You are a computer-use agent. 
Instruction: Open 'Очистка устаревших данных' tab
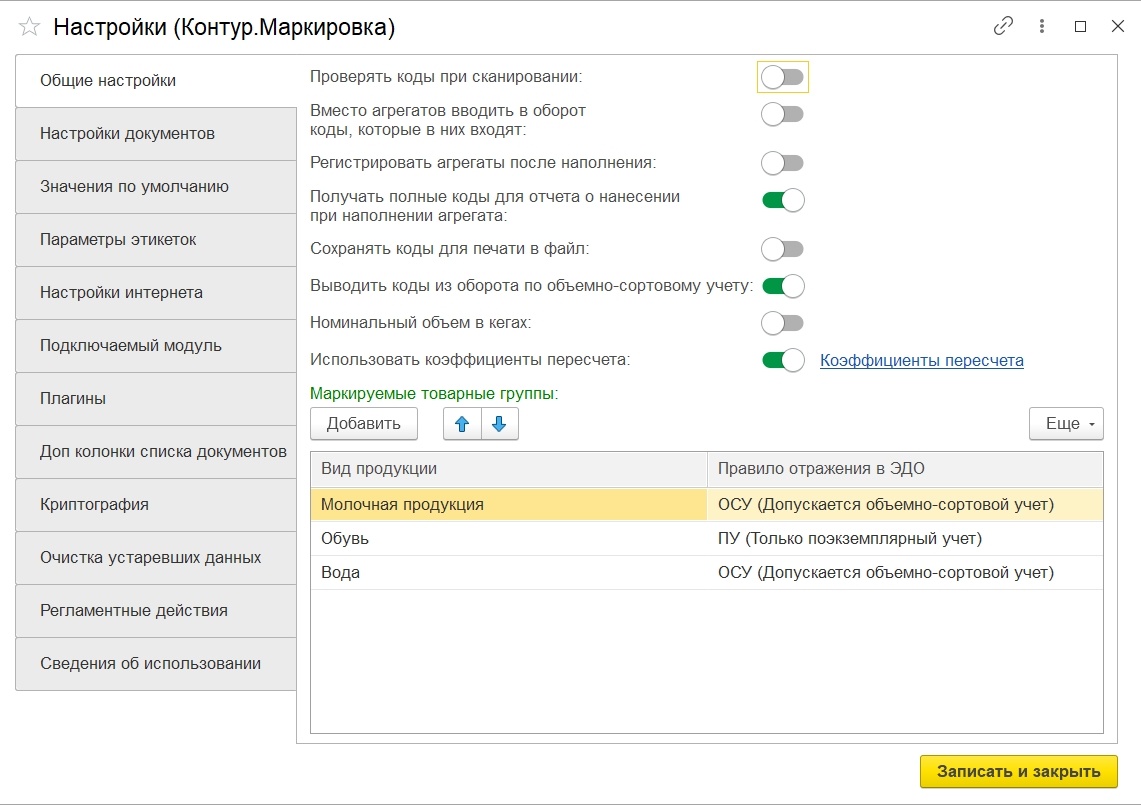point(156,558)
